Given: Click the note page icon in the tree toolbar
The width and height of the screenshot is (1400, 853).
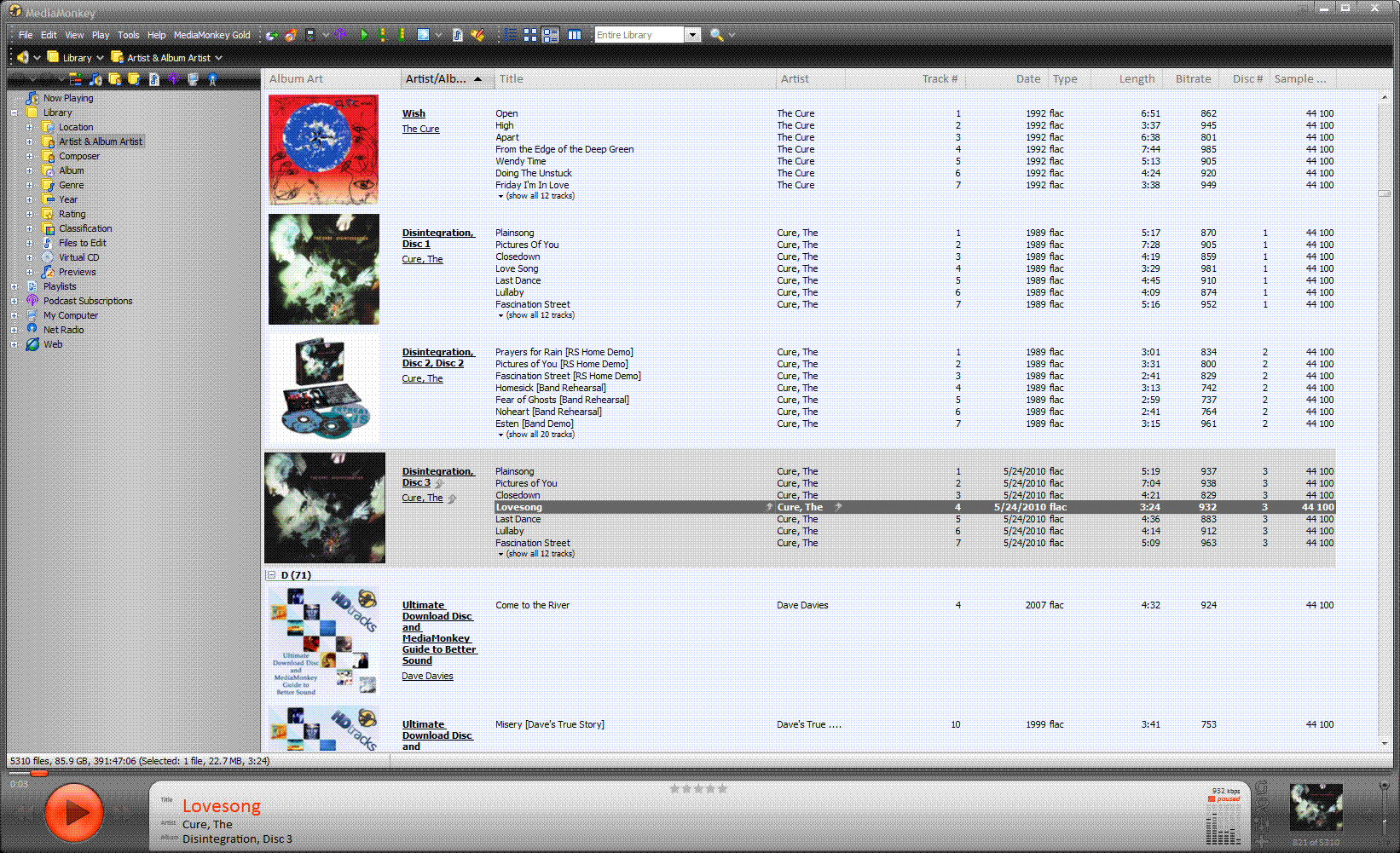Looking at the screenshot, I should pos(154,79).
